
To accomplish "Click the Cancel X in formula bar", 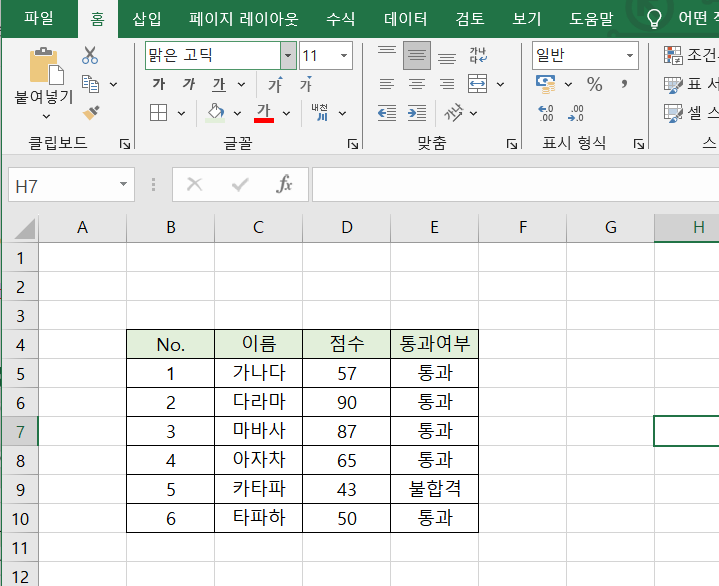I will point(194,184).
